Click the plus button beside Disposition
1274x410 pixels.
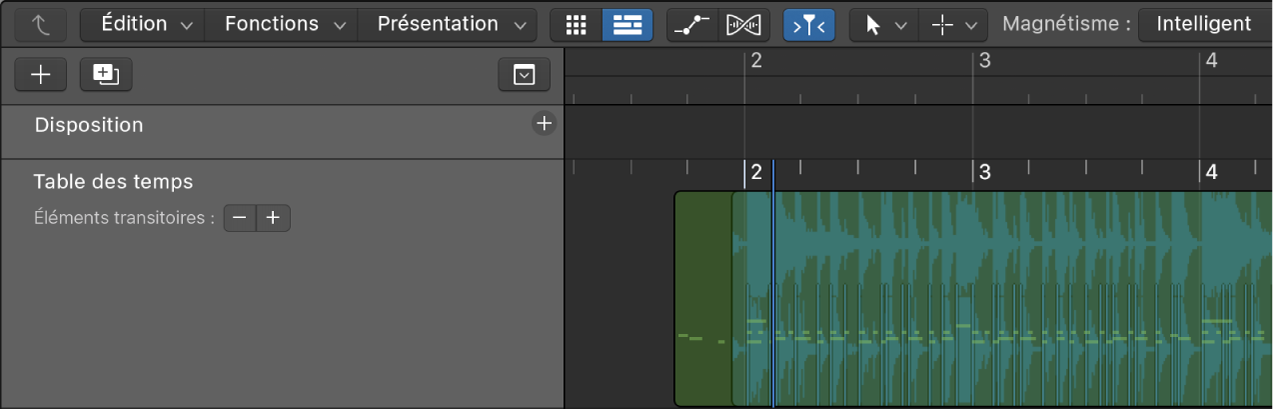544,124
